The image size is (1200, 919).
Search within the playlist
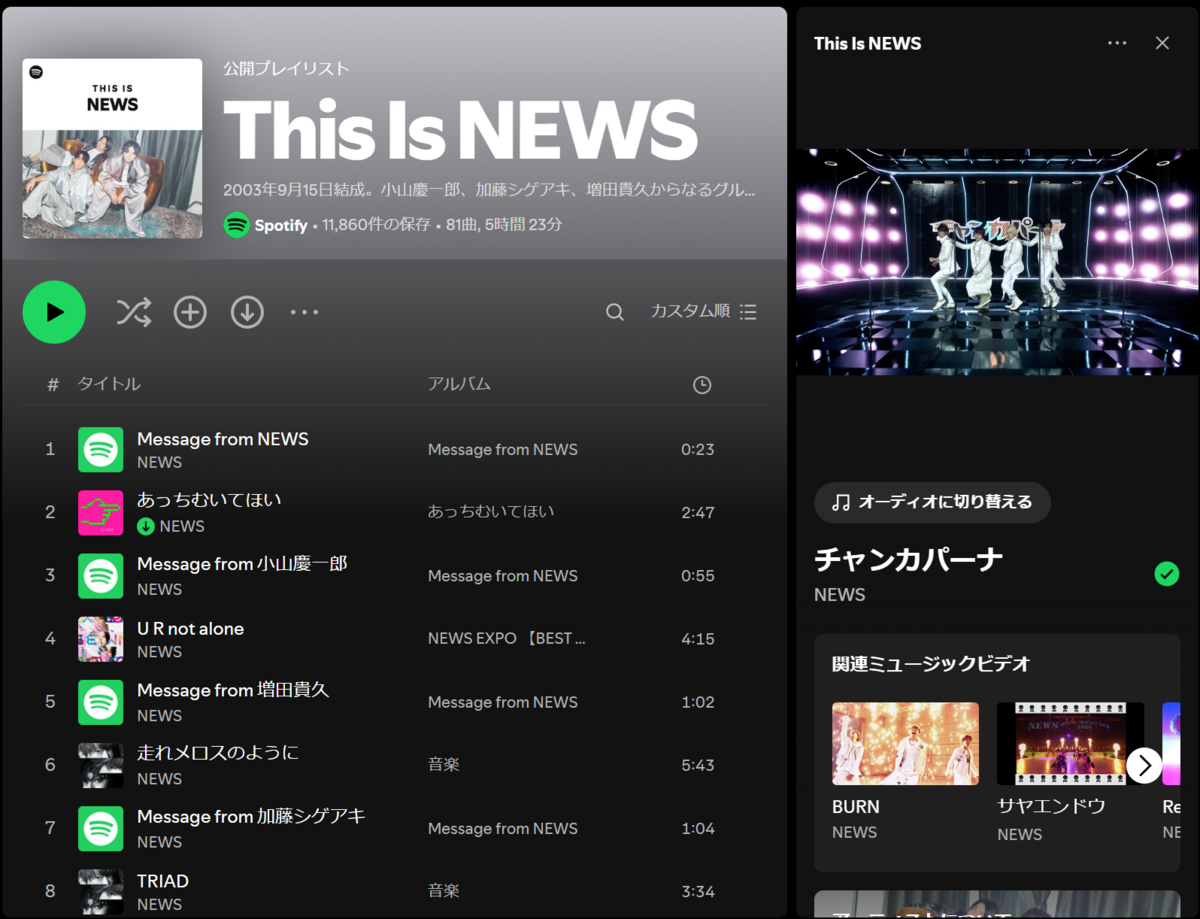coord(615,312)
